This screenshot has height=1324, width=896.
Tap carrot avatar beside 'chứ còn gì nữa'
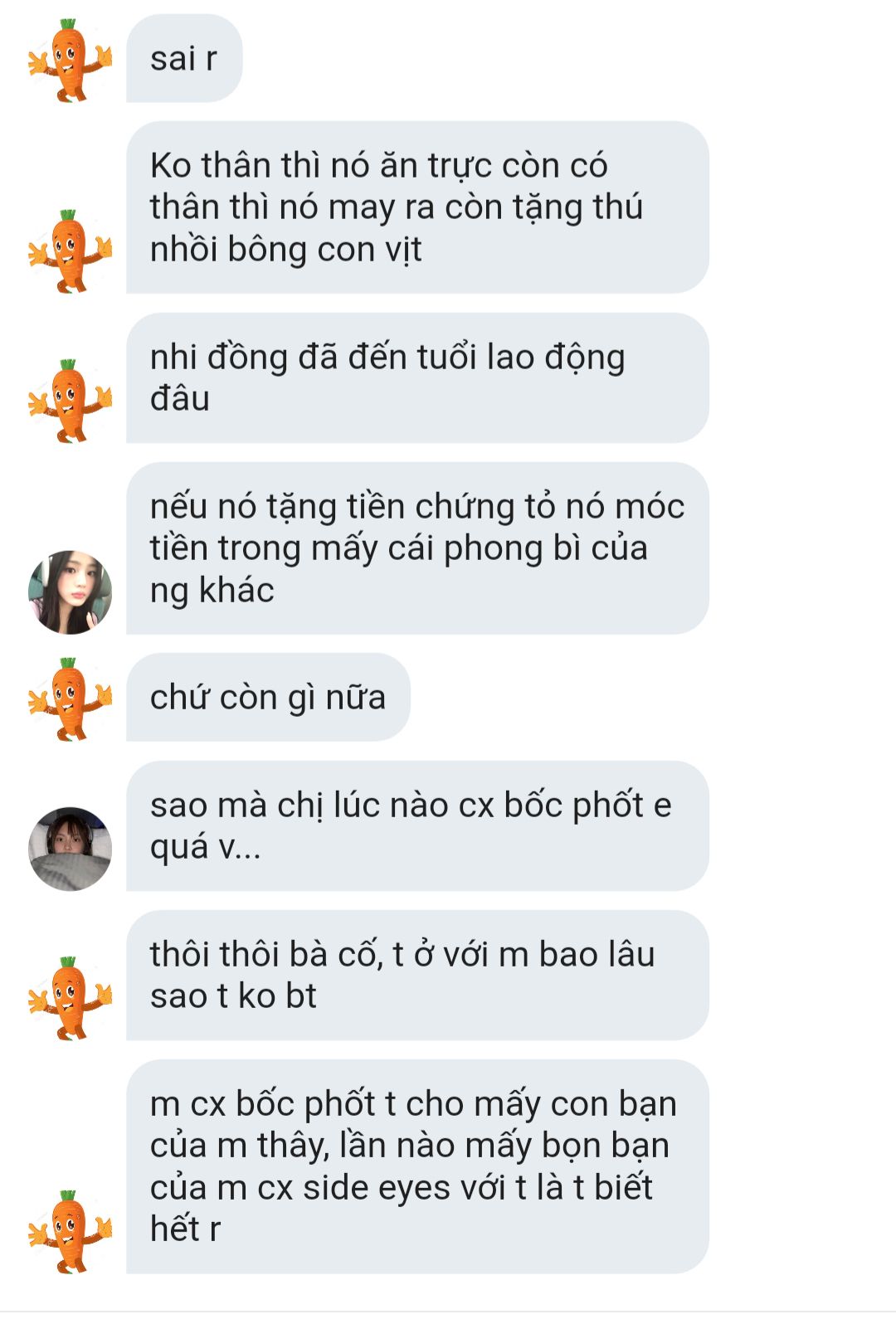tap(70, 699)
